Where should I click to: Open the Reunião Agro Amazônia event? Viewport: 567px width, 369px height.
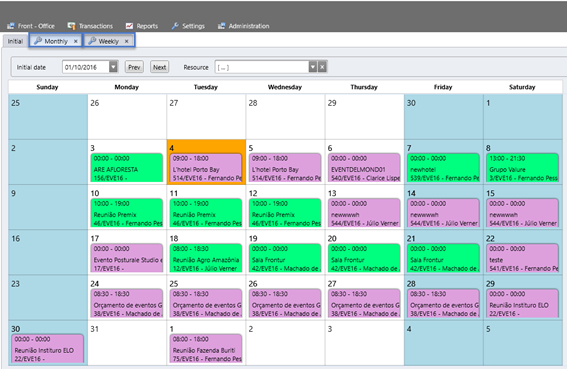(206, 258)
